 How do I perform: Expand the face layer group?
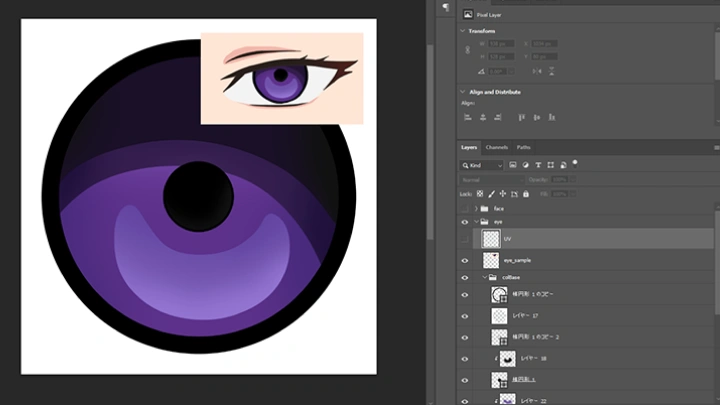pyautogui.click(x=476, y=208)
